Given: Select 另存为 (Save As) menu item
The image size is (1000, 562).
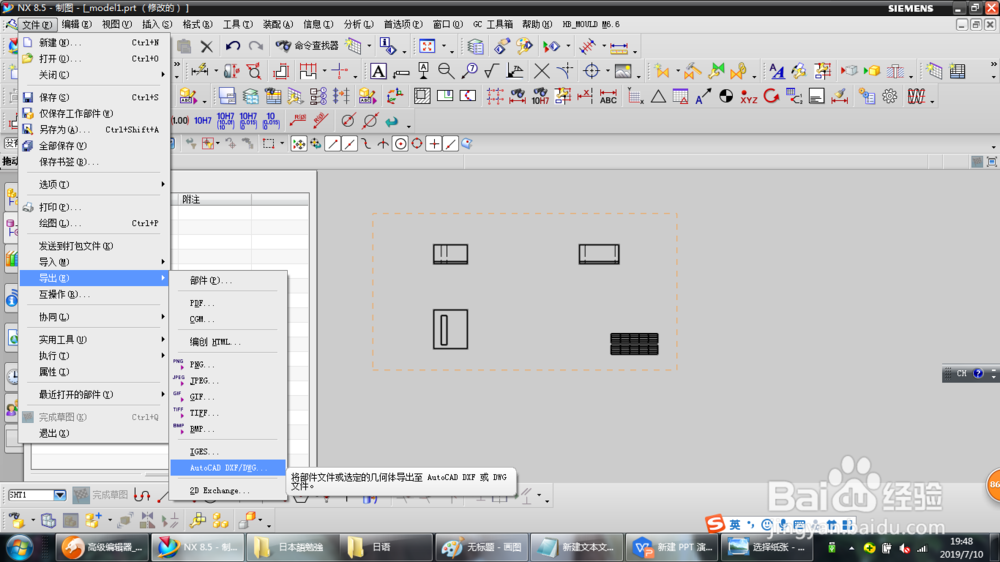Looking at the screenshot, I should [x=94, y=129].
